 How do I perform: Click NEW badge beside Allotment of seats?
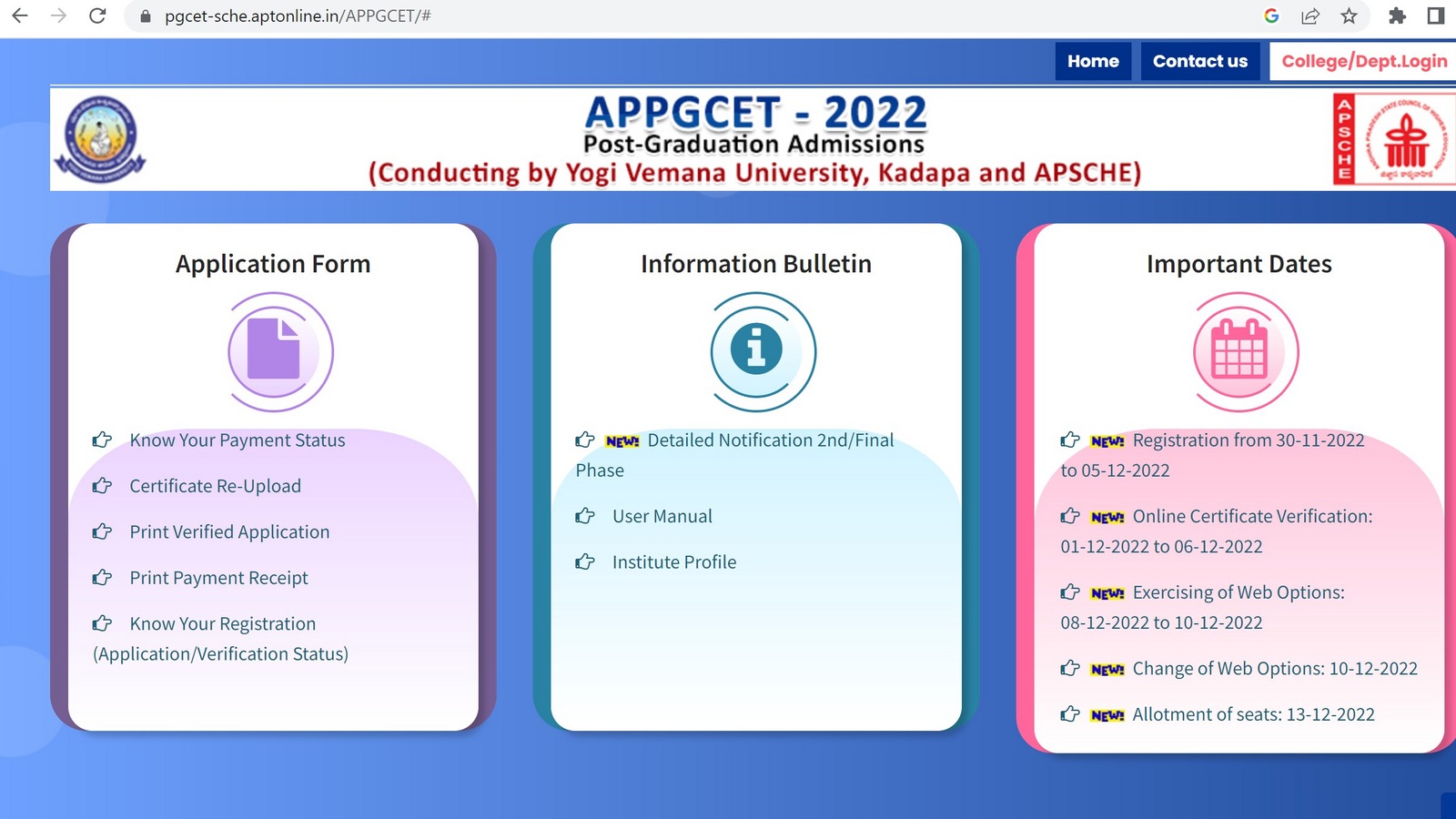point(1107,716)
